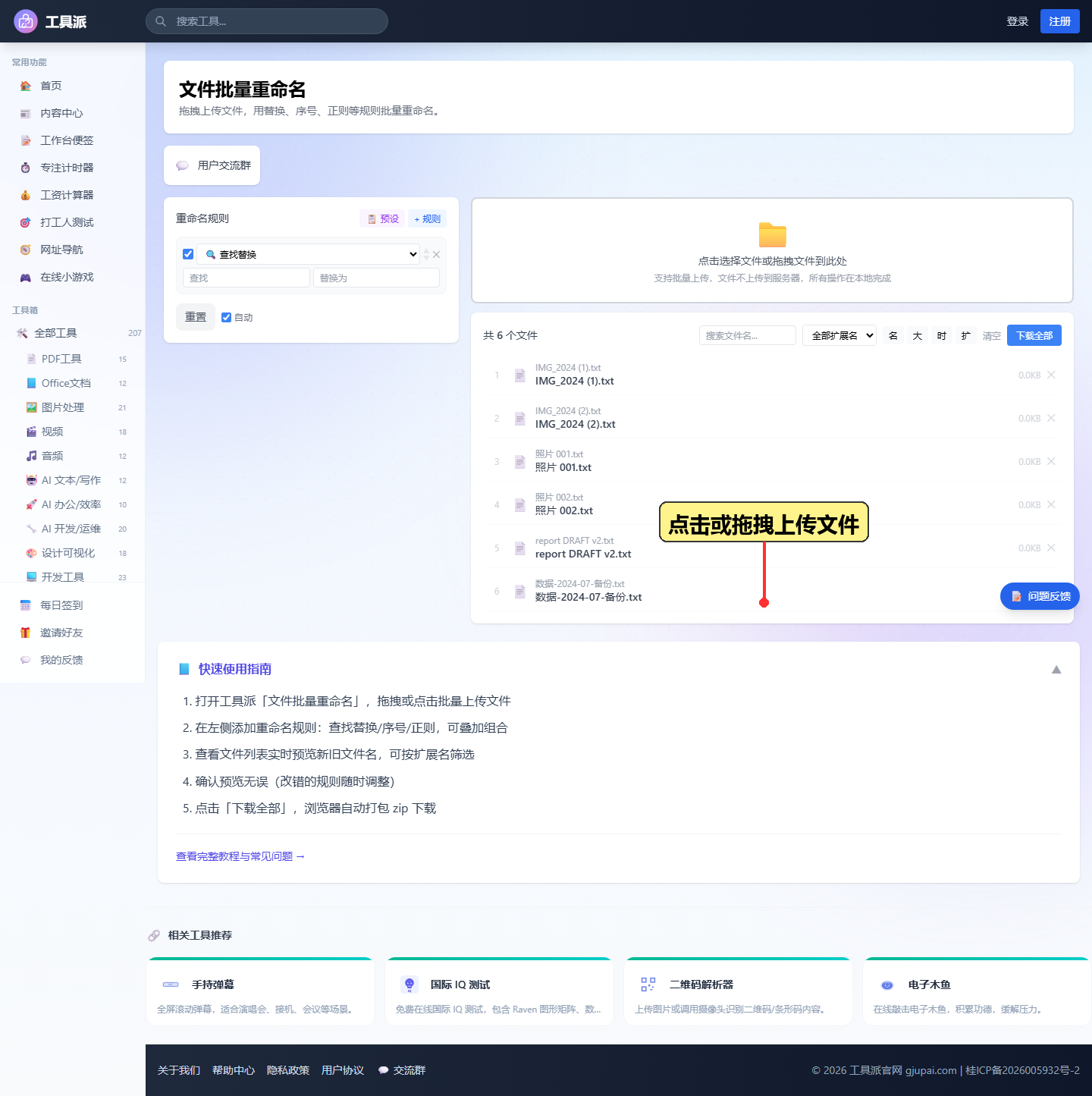Screen dimensions: 1092x1096
Task: Click the 数据-2024-07-备份.txt file icon
Action: pos(520,591)
